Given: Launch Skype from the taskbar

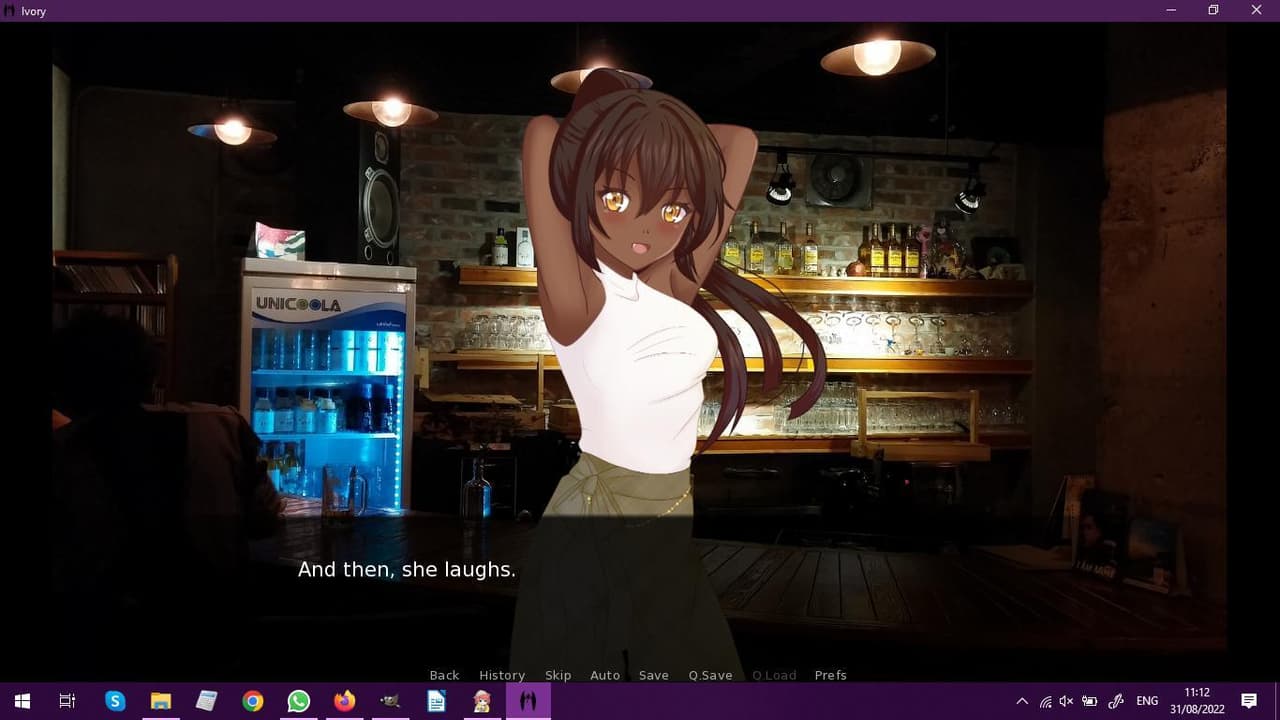Looking at the screenshot, I should pos(115,701).
